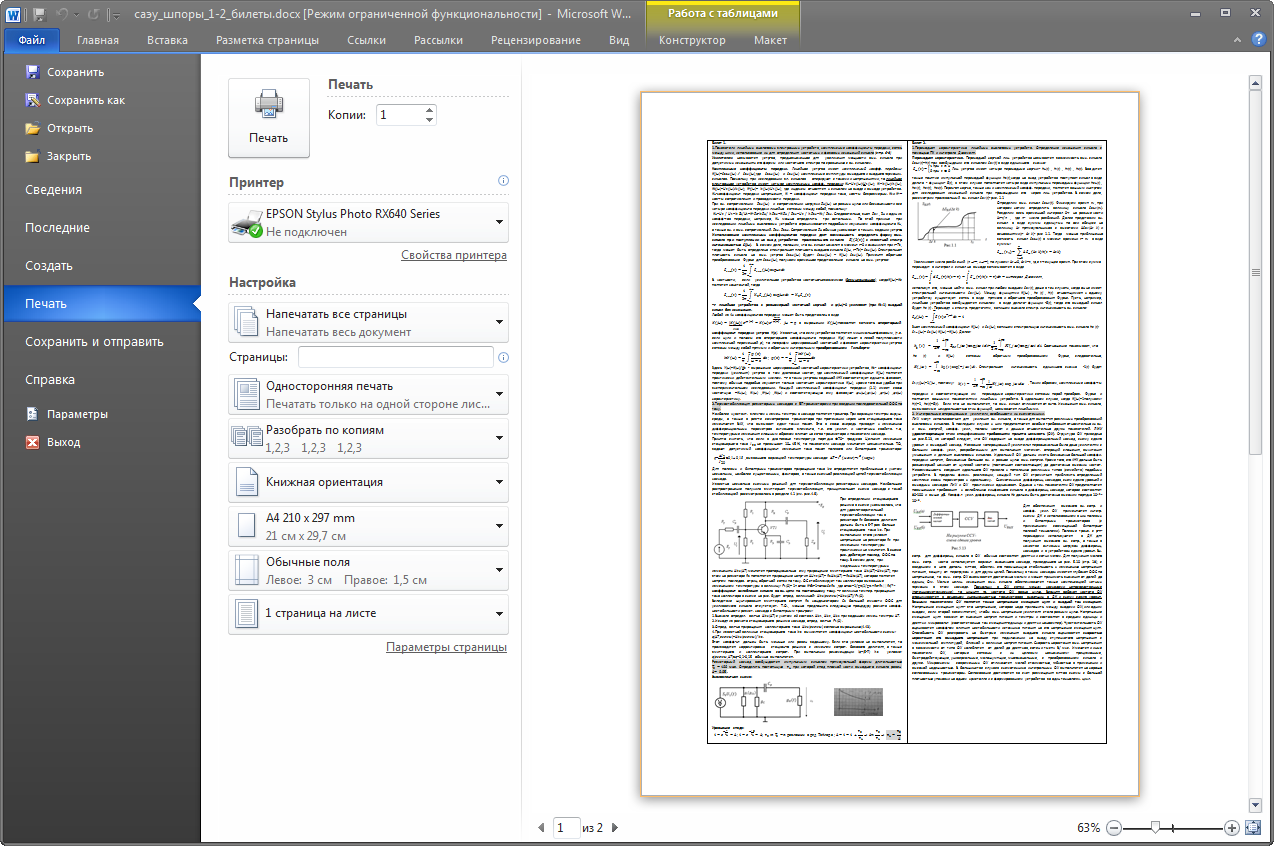Click the Свойства принтера link

[x=454, y=255]
